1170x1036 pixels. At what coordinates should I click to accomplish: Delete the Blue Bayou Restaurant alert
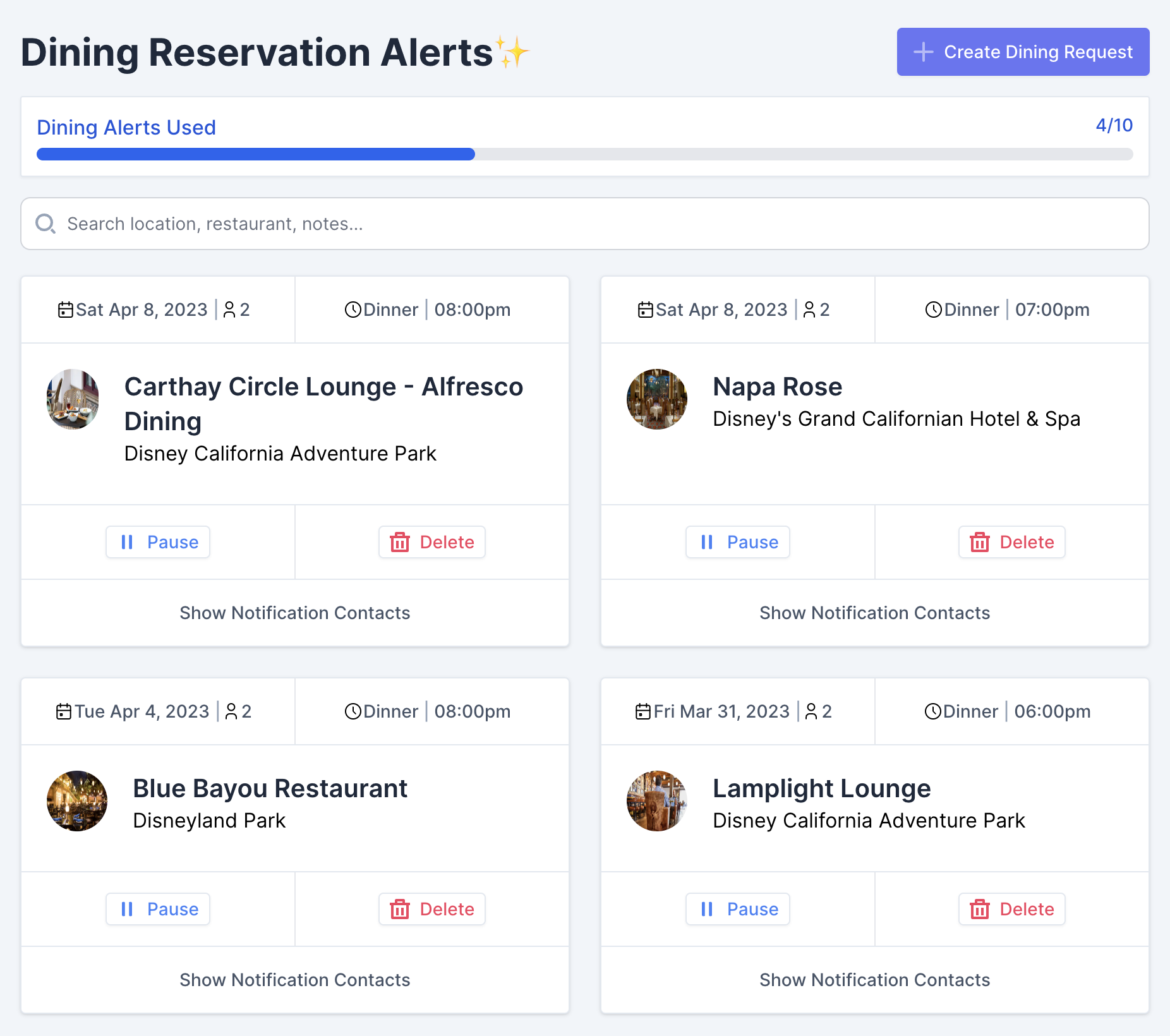click(432, 909)
